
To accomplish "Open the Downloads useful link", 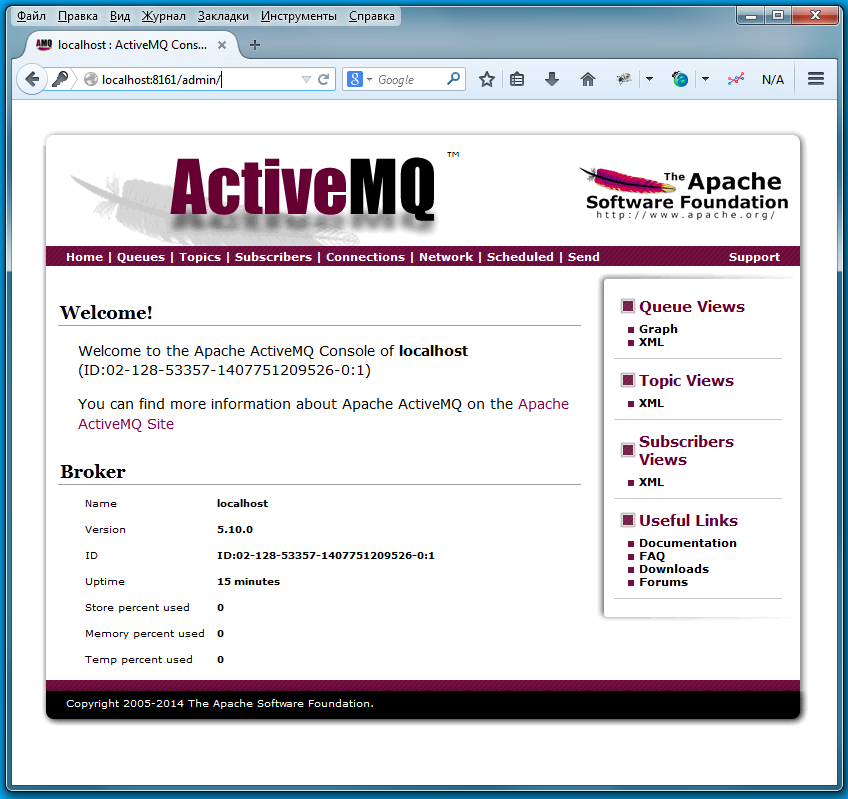I will click(x=674, y=569).
